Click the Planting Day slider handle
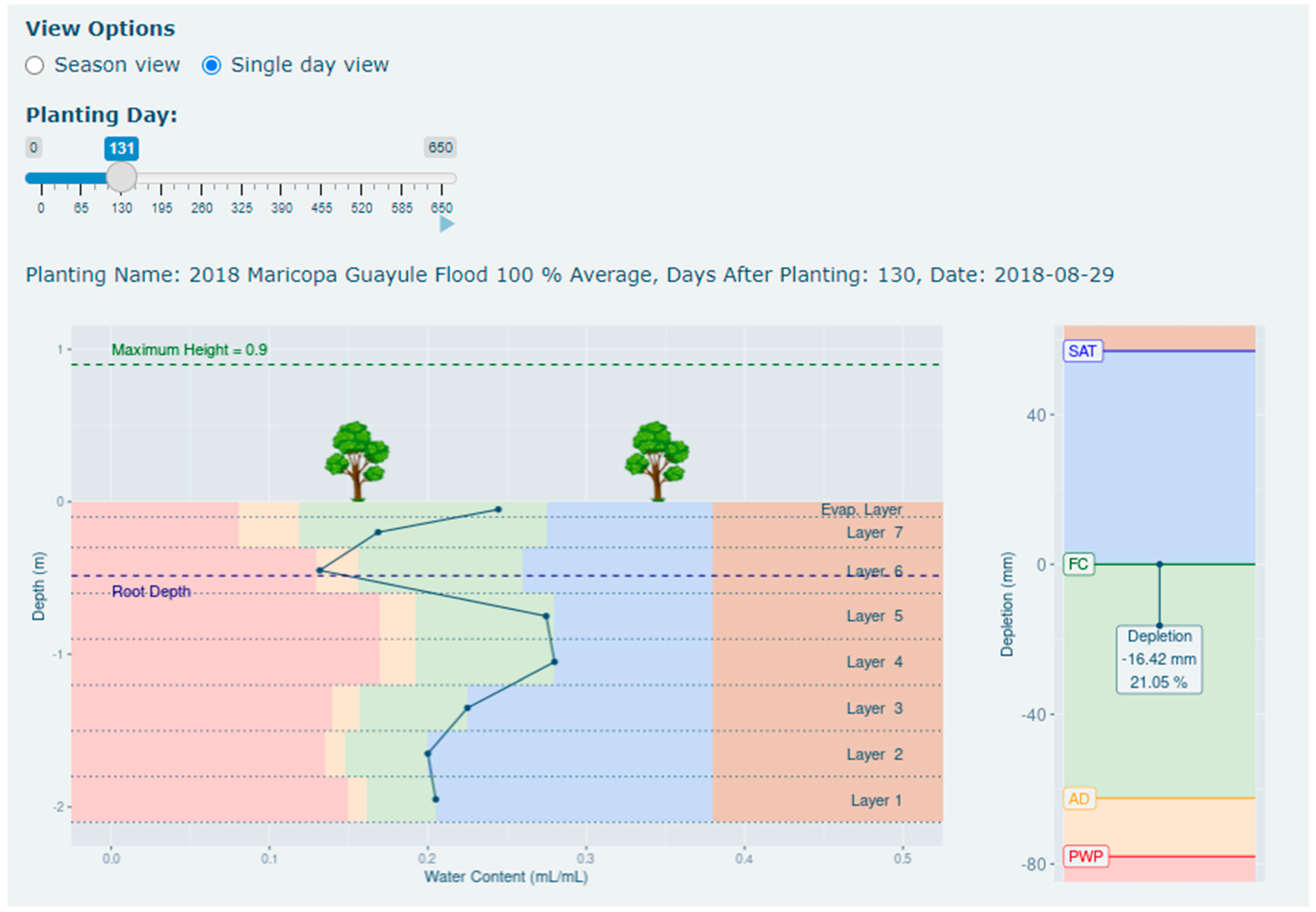The height and width of the screenshot is (912, 1316). click(121, 177)
